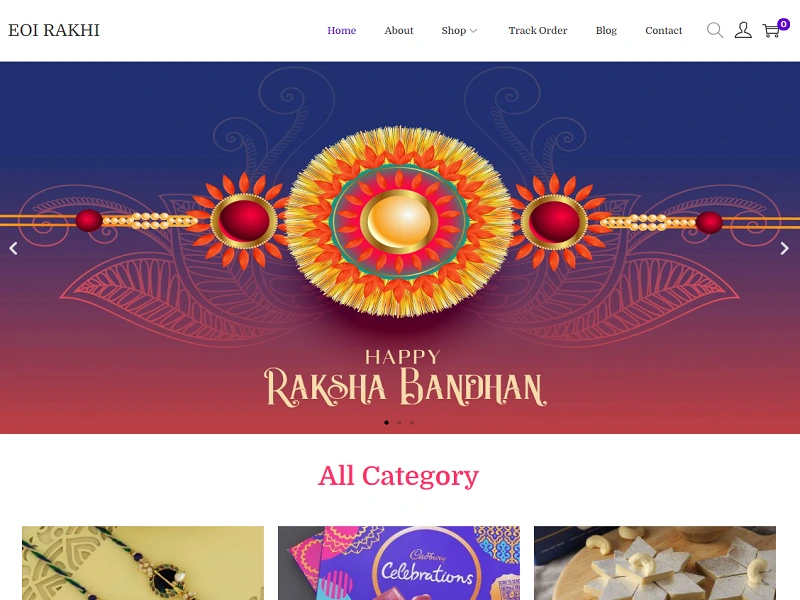Go to Track Order page
This screenshot has width=800, height=600.
(x=538, y=31)
